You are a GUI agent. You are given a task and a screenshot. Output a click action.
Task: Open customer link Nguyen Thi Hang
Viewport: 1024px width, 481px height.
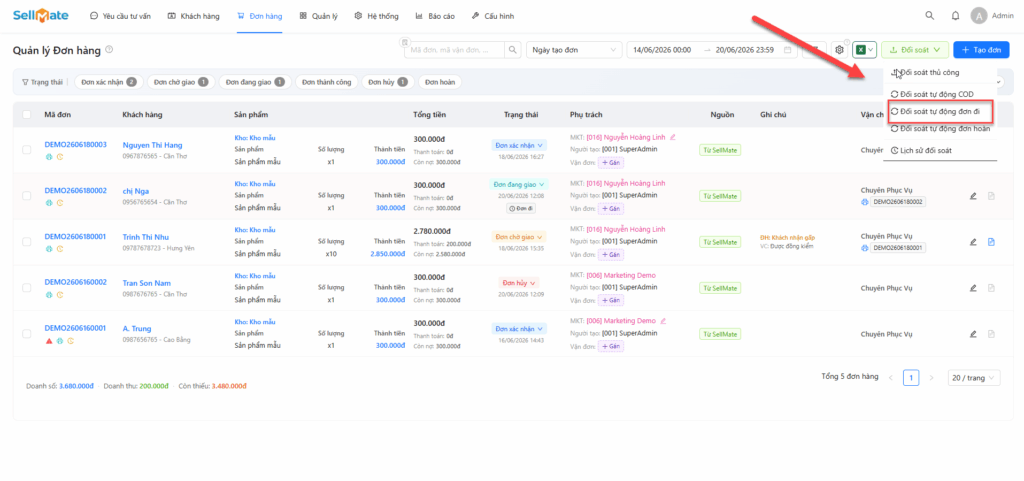click(x=152, y=145)
